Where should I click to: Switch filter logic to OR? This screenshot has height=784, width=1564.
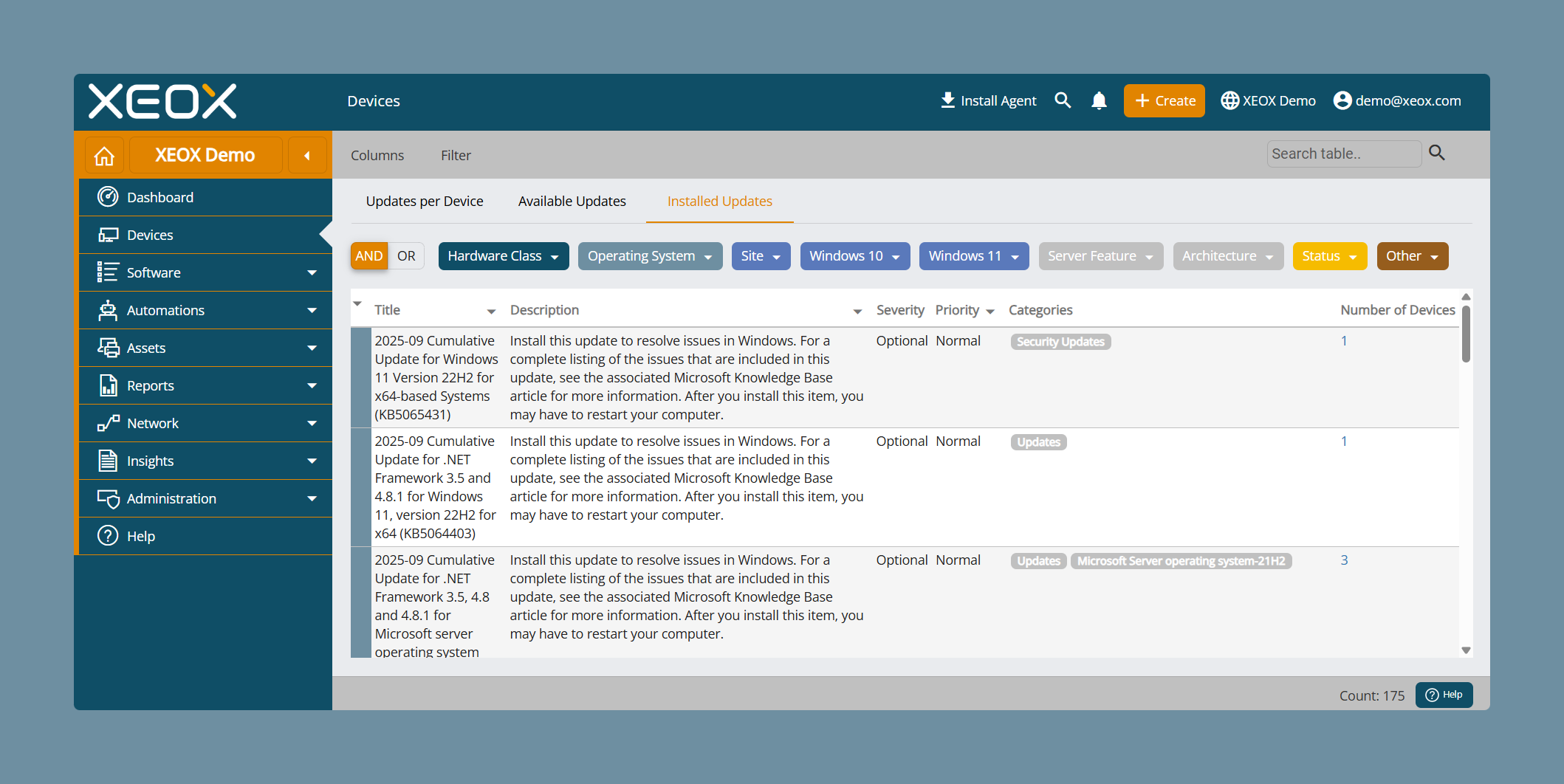(406, 256)
